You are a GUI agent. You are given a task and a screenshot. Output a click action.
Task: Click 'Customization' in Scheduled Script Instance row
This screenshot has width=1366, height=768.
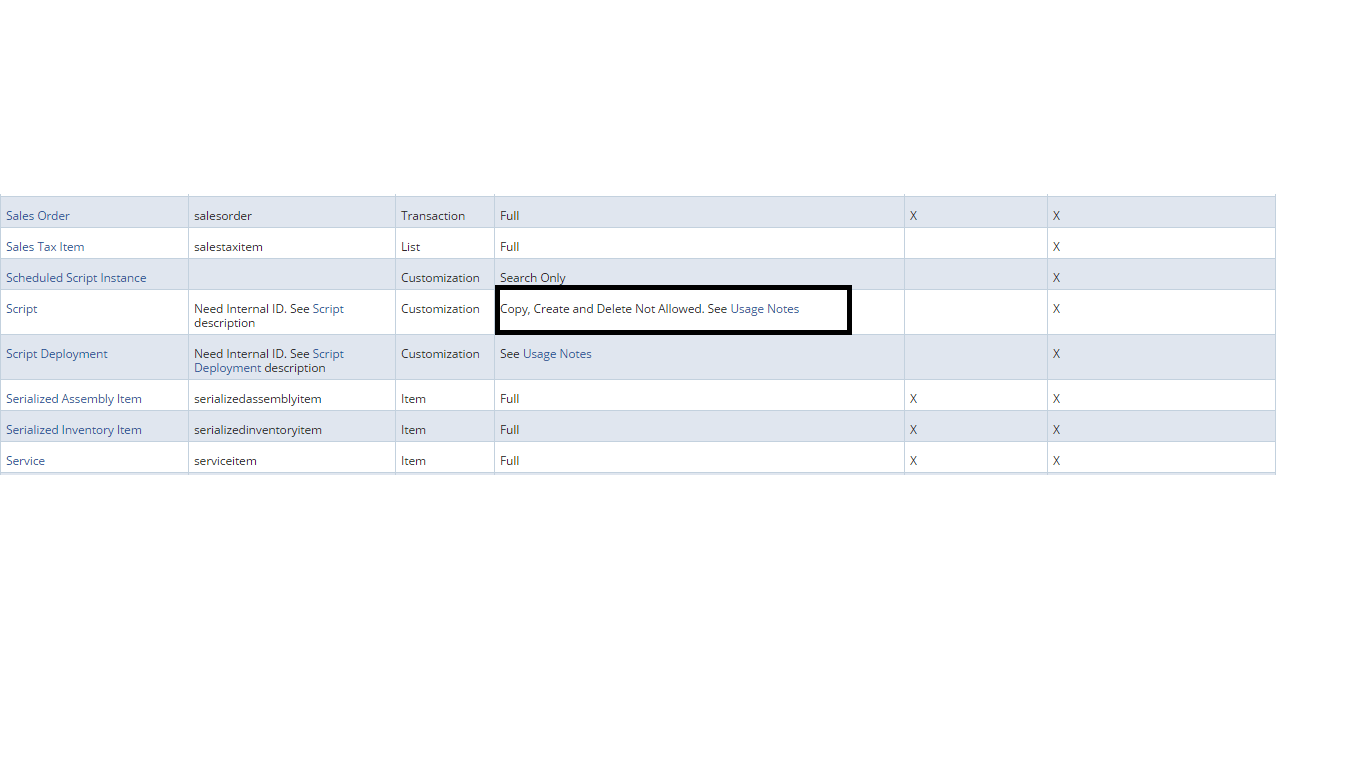[x=441, y=278]
